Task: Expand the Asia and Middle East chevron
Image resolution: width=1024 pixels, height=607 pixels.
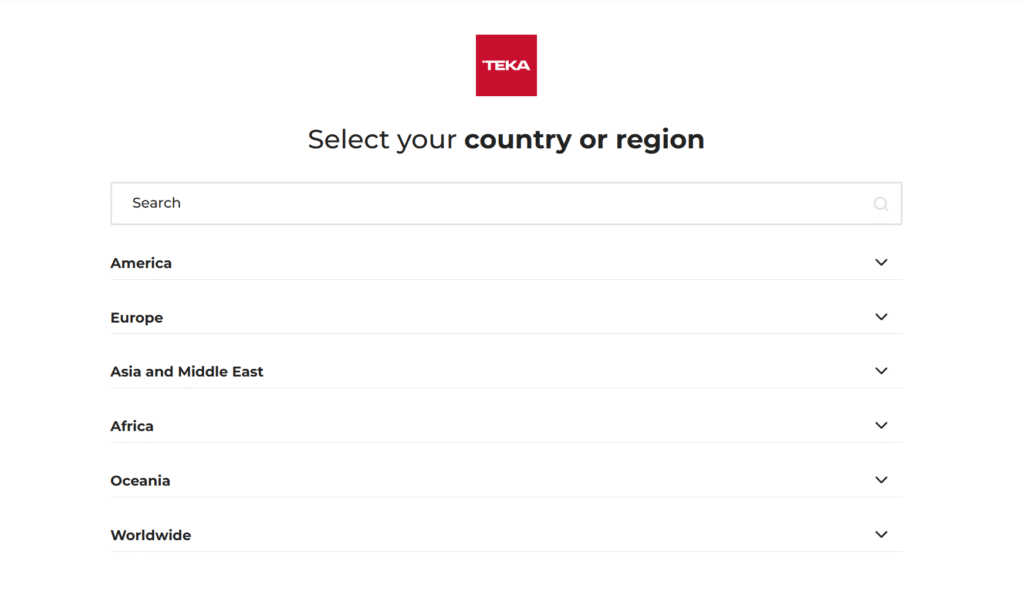Action: coord(882,370)
